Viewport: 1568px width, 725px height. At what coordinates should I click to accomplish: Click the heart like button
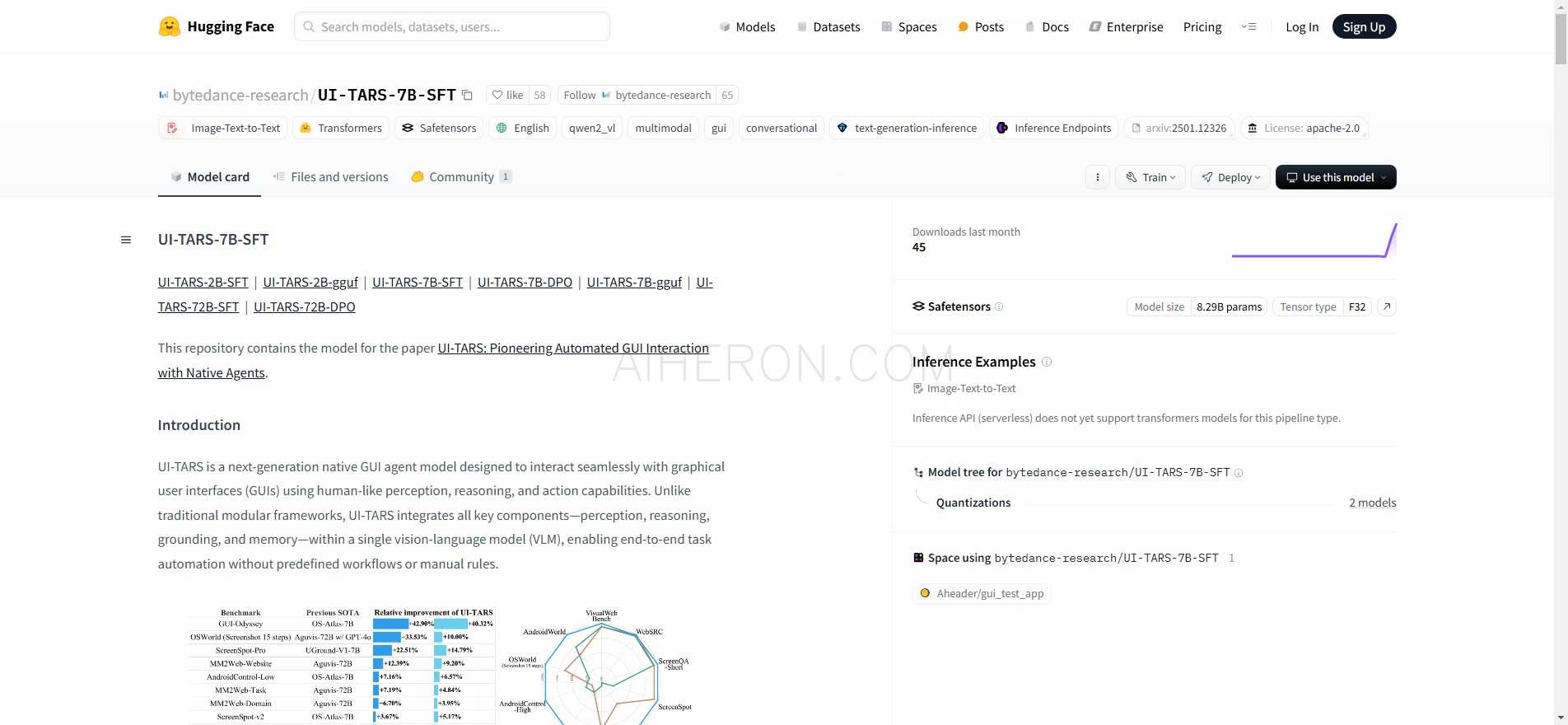click(x=507, y=95)
